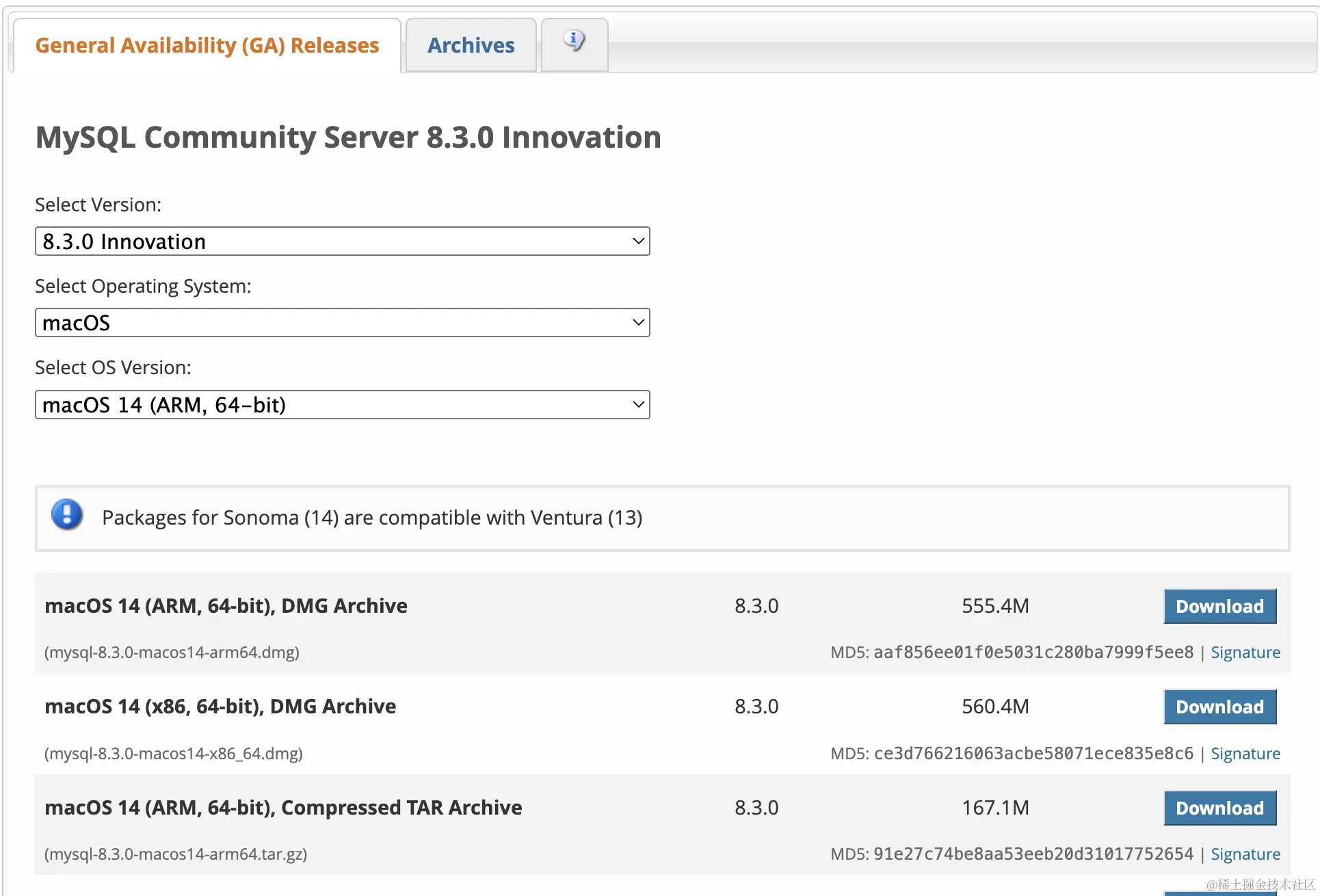Image resolution: width=1320 pixels, height=896 pixels.
Task: Open the Archives tab
Action: 471,45
